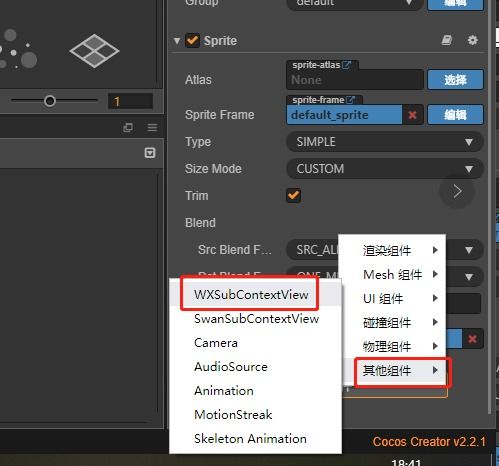The image size is (499, 466).
Task: Collapse the Sprite component section
Action: (177, 41)
